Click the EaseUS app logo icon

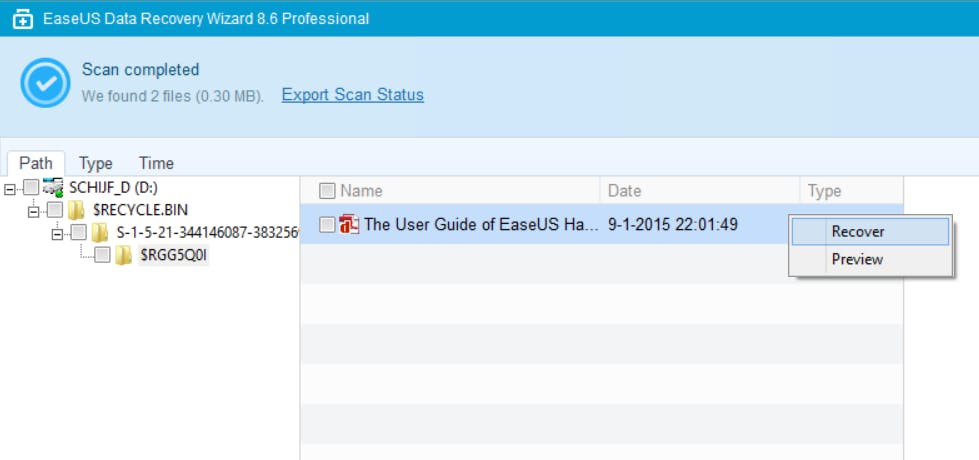22,19
